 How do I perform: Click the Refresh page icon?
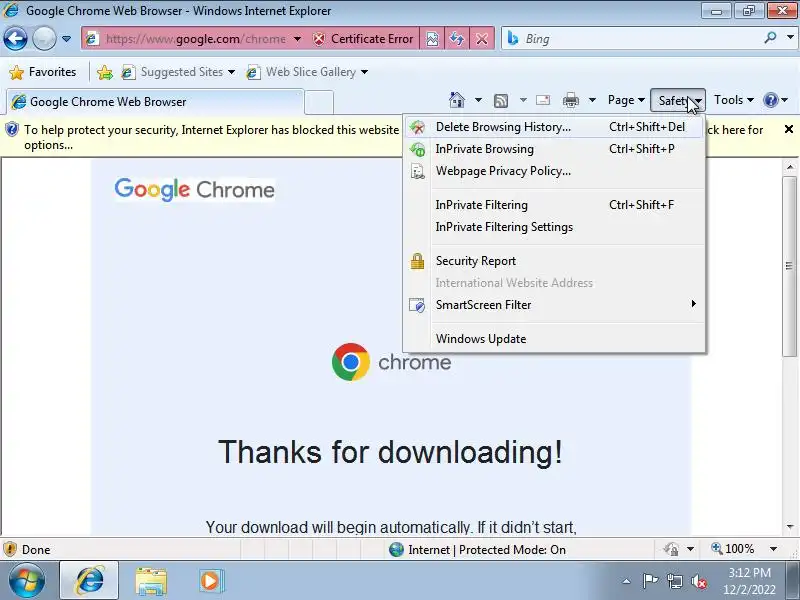(457, 39)
